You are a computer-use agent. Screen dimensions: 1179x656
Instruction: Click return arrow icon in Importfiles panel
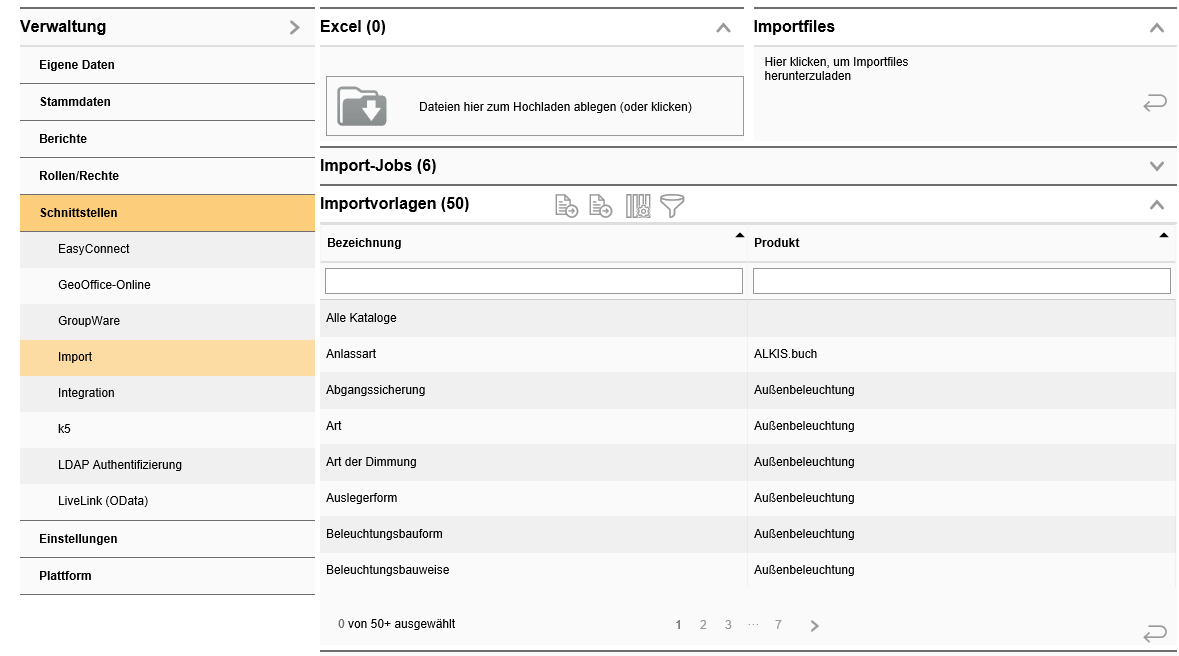pyautogui.click(x=1154, y=102)
